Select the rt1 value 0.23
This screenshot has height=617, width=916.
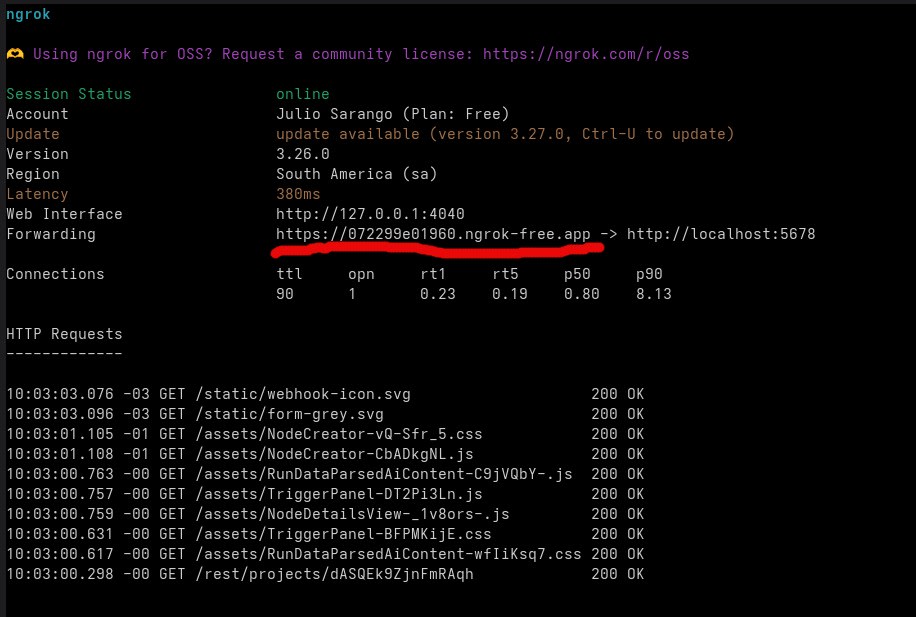point(438,294)
